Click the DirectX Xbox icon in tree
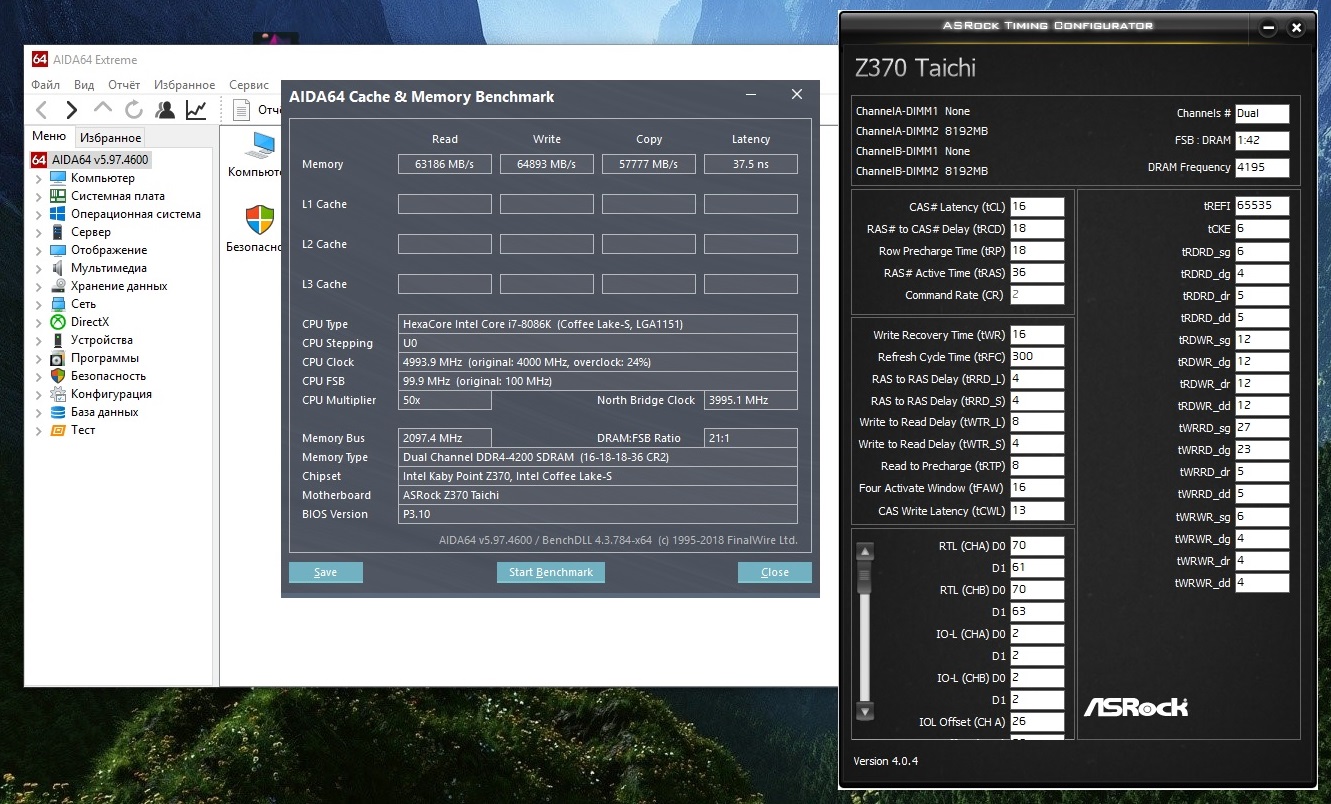 (58, 322)
